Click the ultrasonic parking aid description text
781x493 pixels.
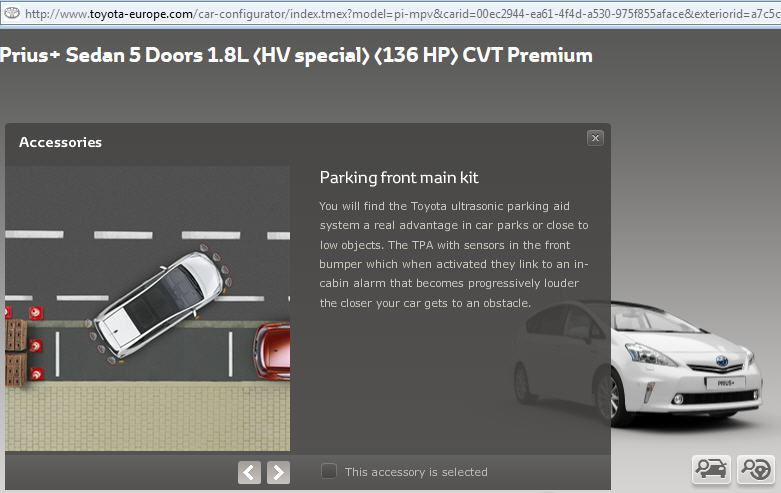[454, 254]
